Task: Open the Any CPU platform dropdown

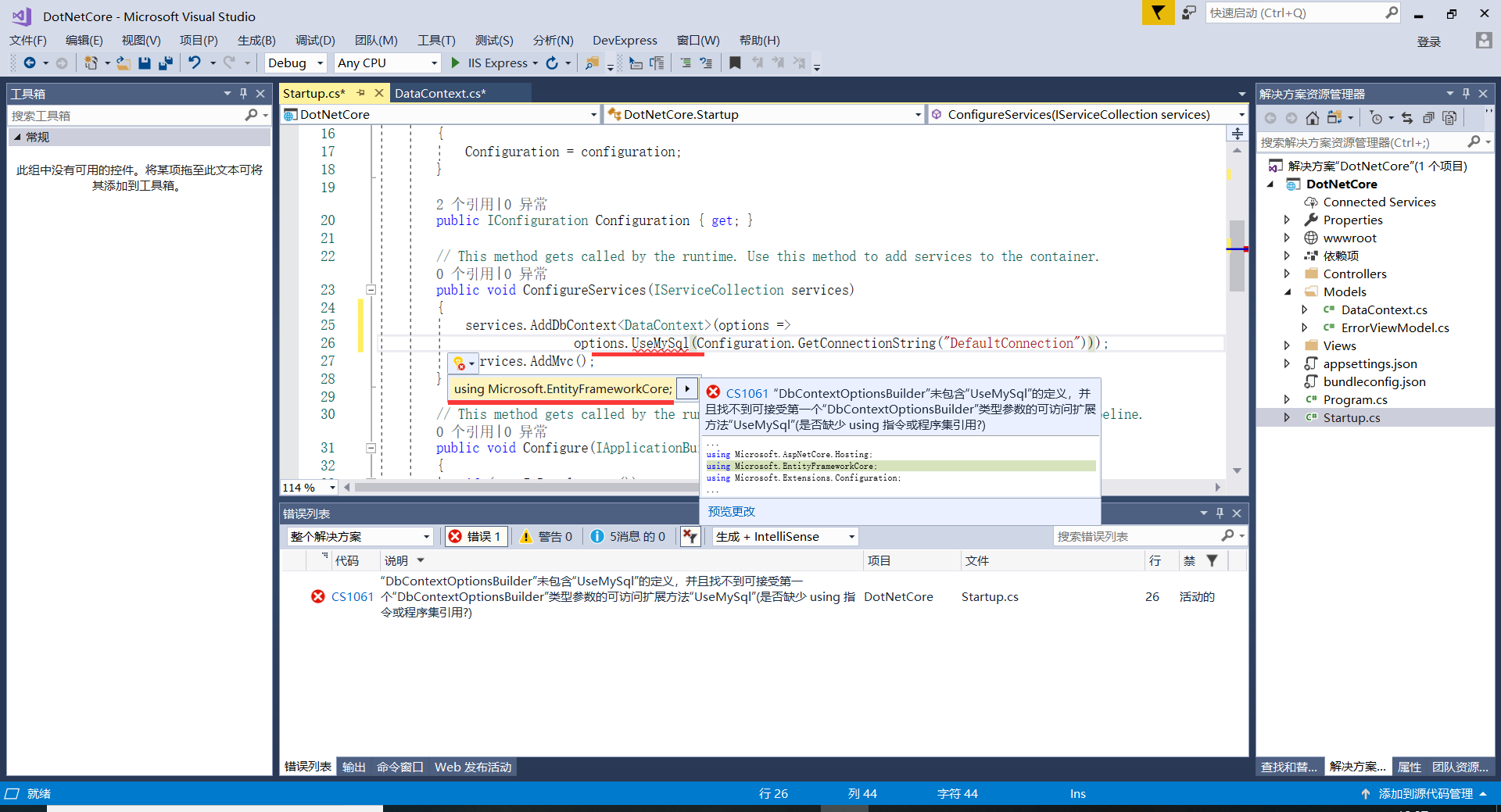Action: click(388, 63)
